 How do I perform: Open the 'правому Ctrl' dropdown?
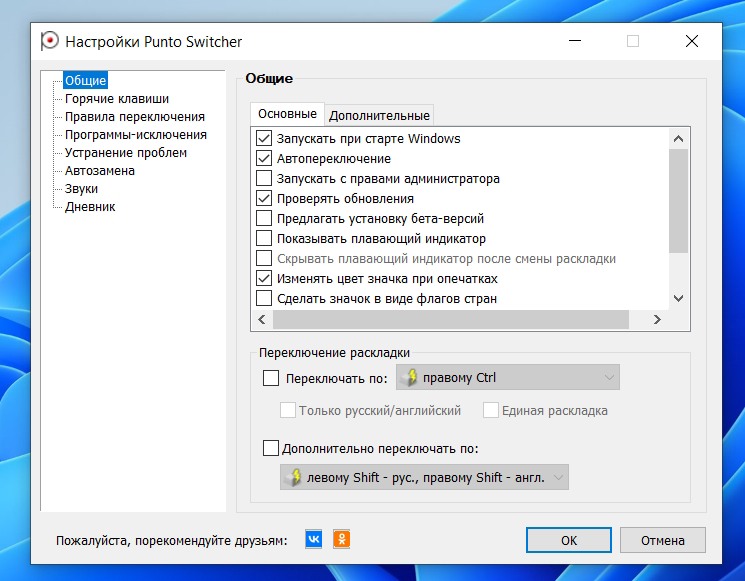[508, 377]
